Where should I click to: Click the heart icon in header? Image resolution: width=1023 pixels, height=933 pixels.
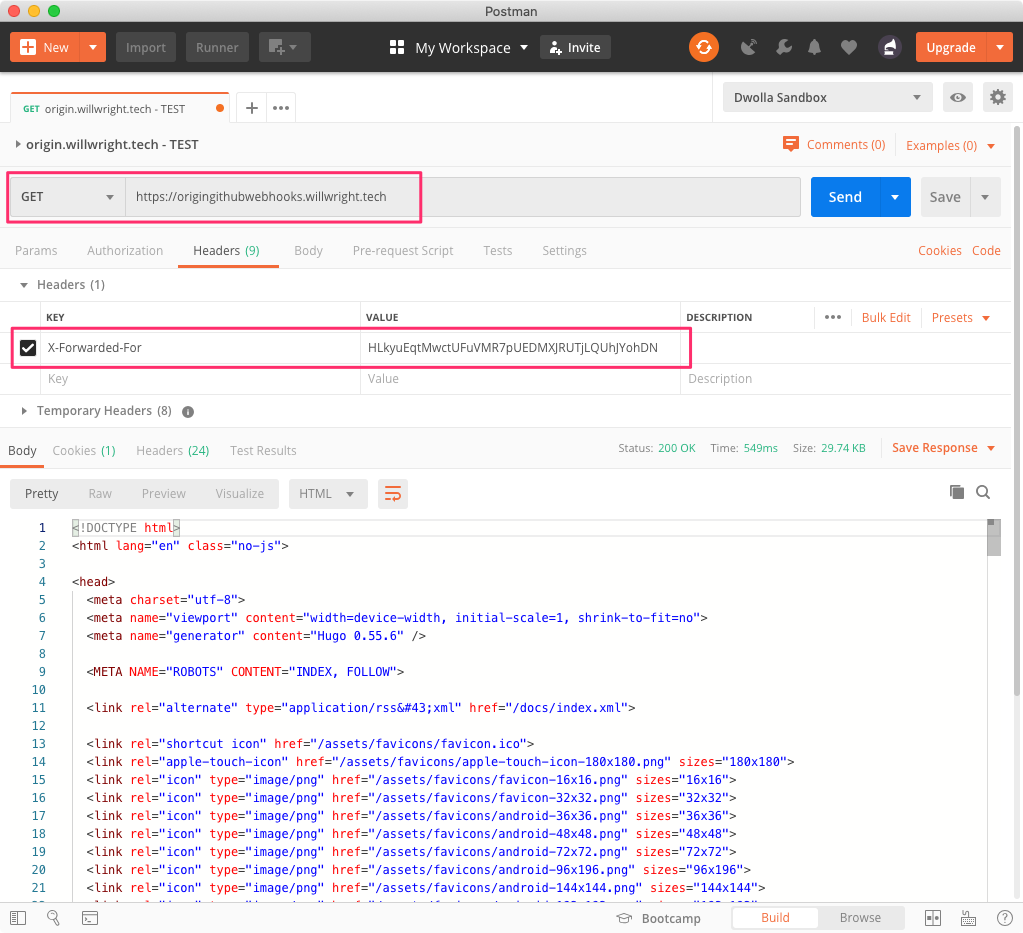[848, 48]
